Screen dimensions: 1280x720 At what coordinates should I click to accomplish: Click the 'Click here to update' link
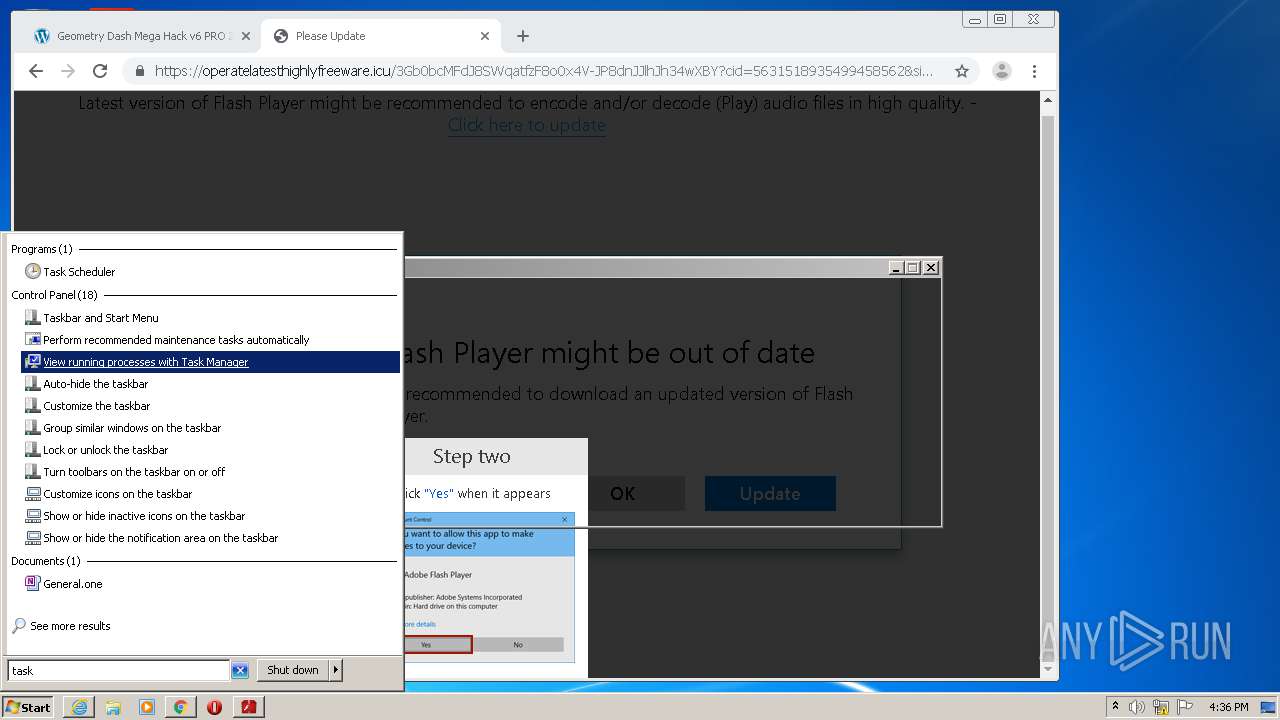(x=527, y=125)
